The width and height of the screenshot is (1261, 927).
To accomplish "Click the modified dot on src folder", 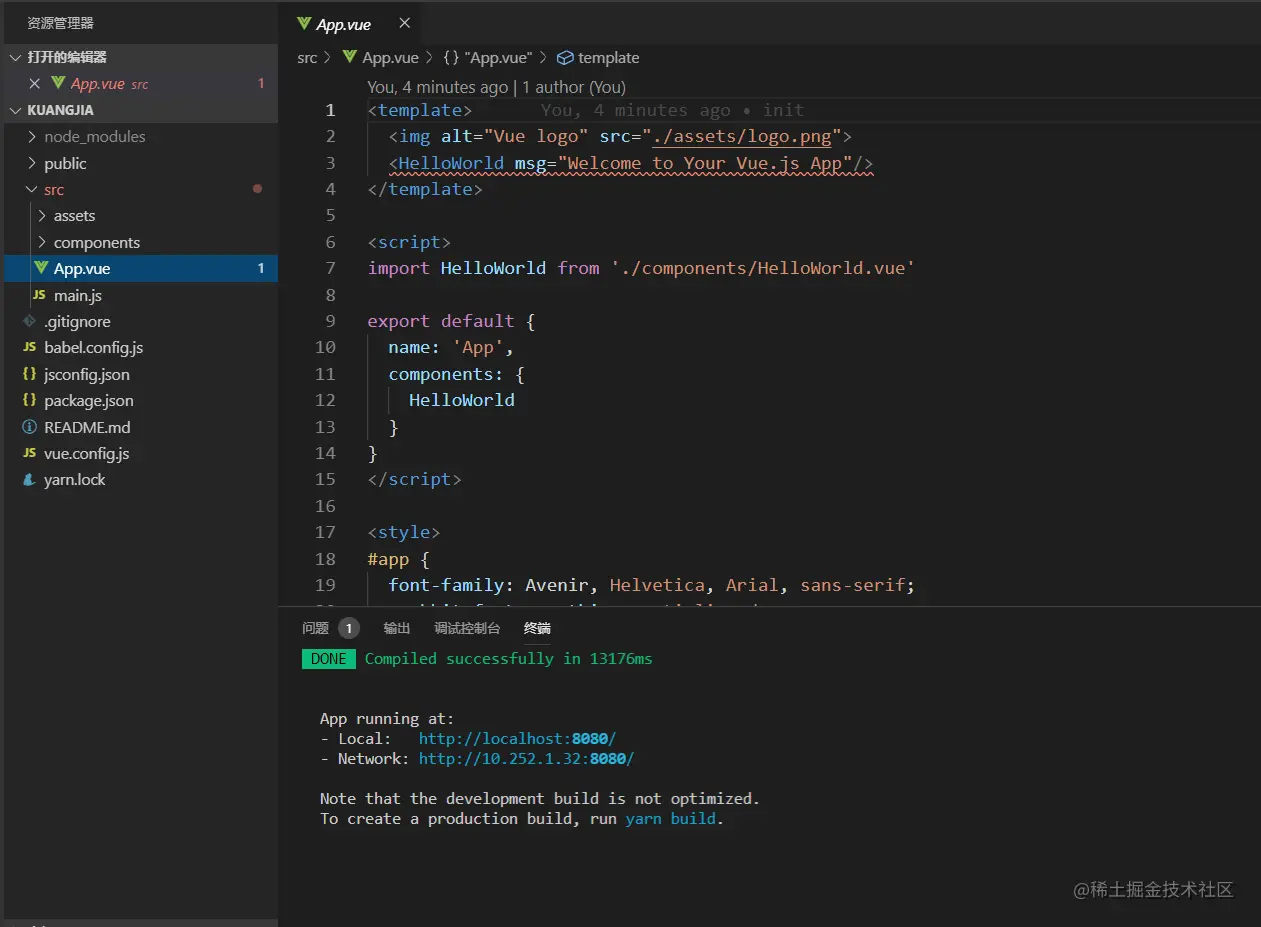I will (257, 189).
